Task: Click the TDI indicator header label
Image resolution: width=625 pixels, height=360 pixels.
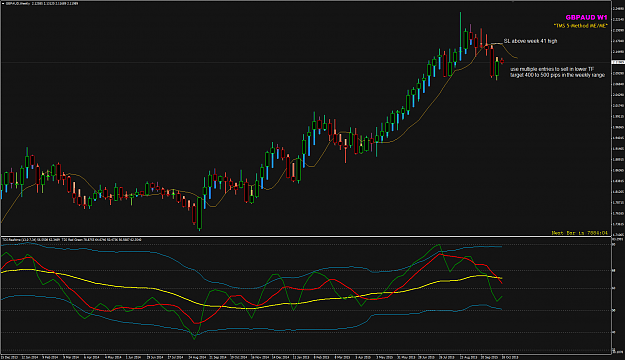Action: [72, 240]
